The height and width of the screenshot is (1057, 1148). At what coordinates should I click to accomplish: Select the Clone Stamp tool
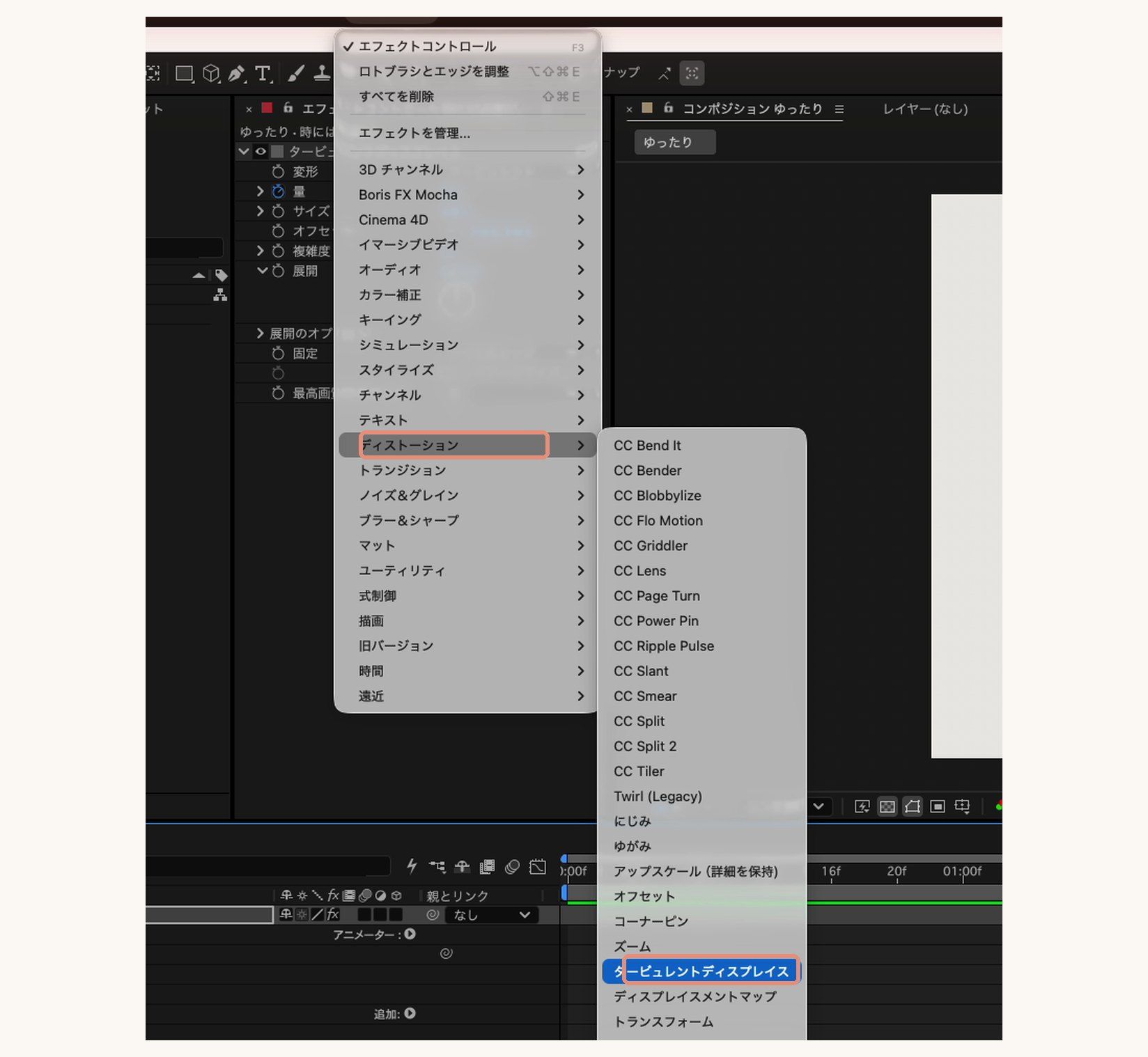click(x=321, y=73)
